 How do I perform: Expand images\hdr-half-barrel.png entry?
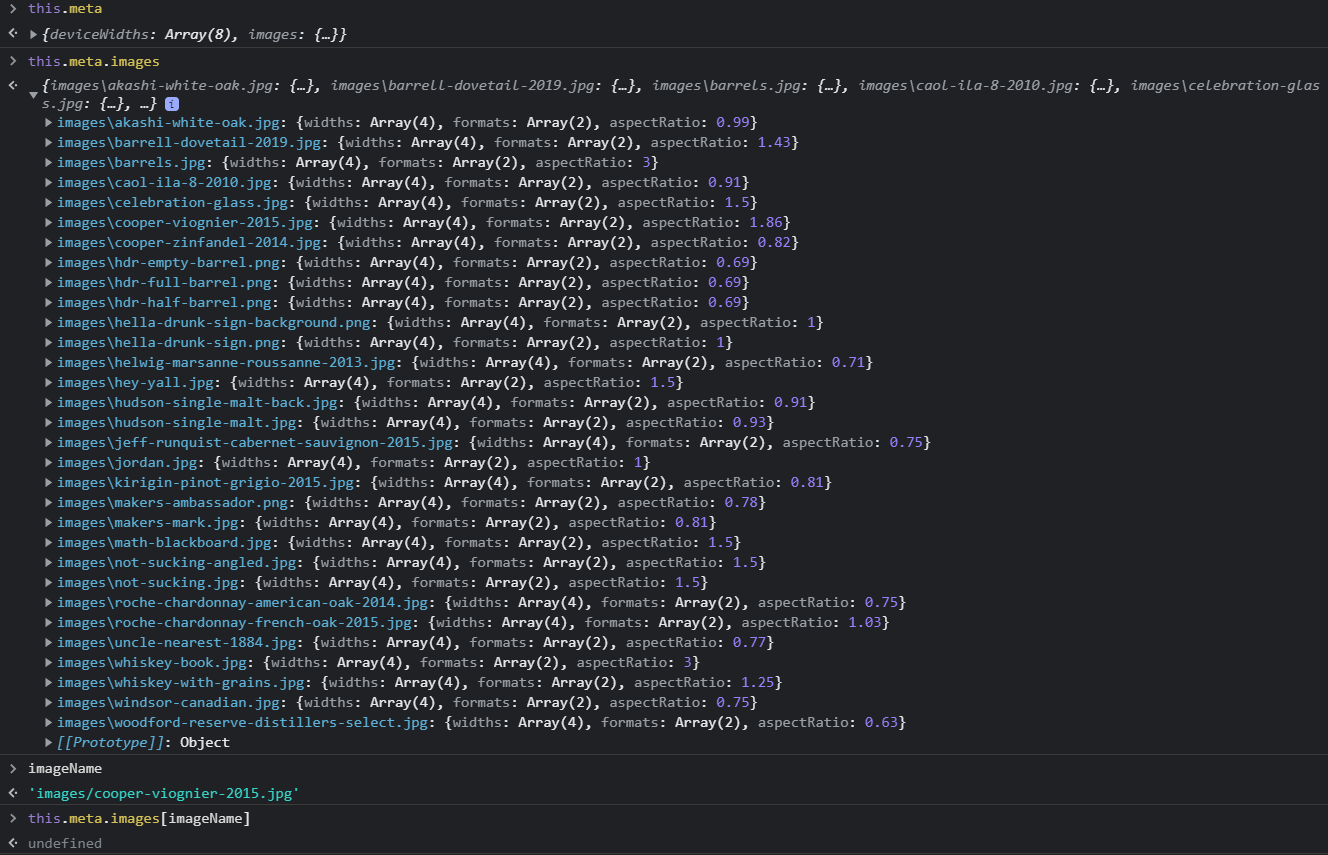[49, 302]
